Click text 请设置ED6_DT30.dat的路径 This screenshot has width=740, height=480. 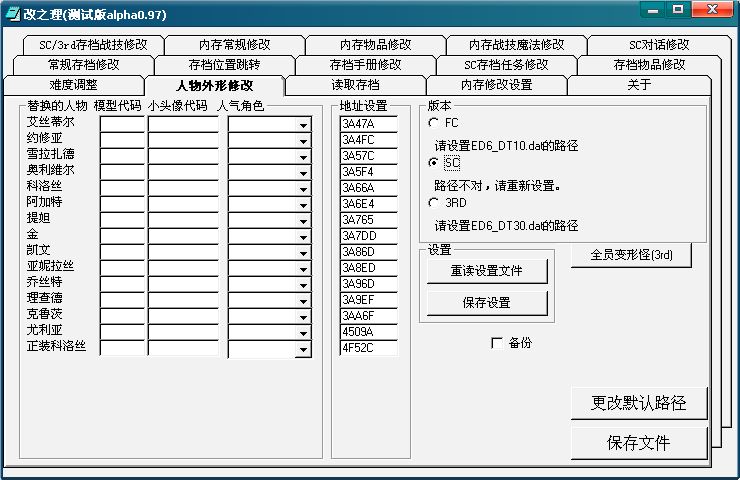pyautogui.click(x=506, y=226)
